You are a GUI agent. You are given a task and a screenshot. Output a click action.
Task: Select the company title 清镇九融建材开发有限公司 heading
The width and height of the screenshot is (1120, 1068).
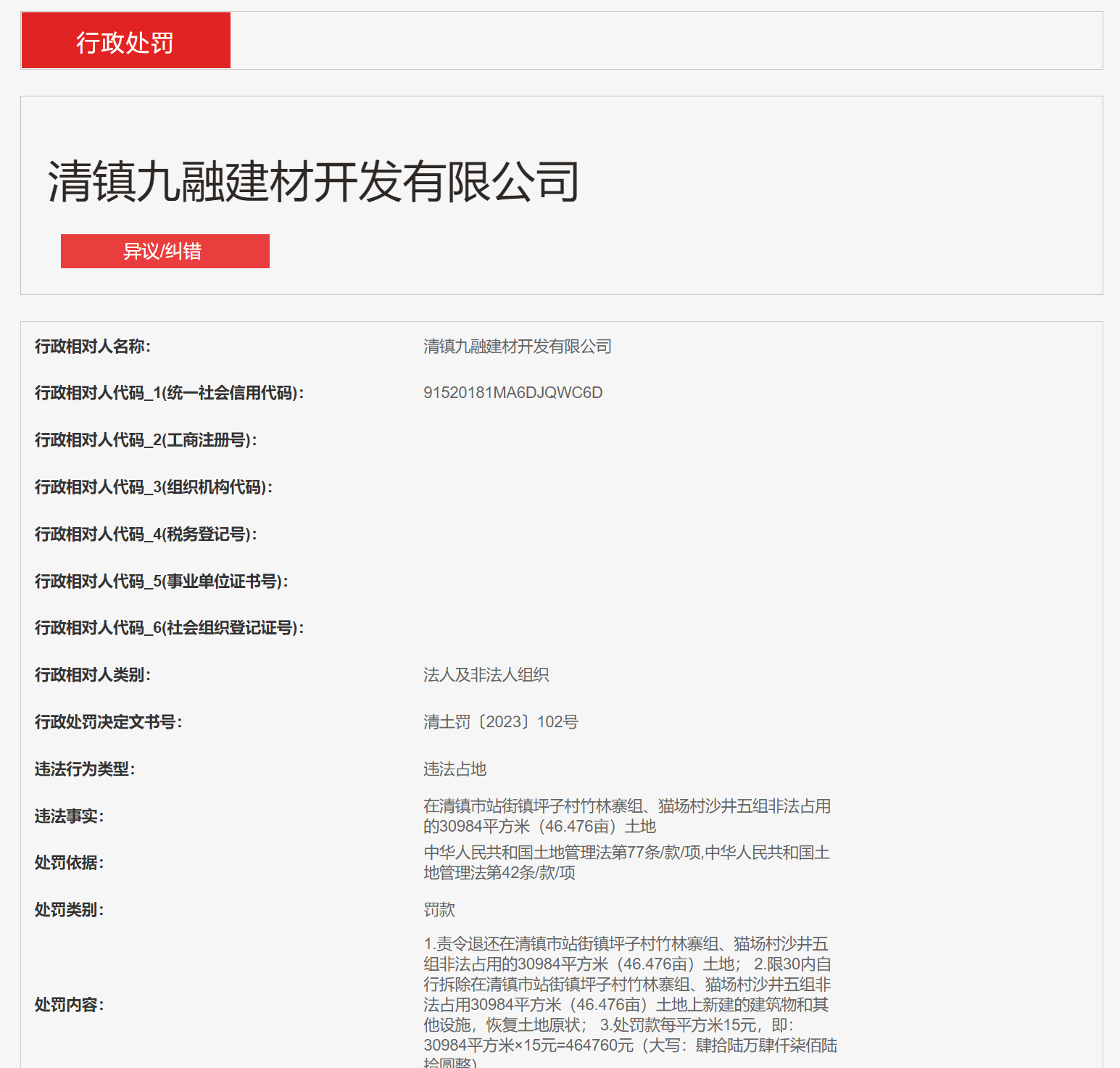(x=313, y=181)
